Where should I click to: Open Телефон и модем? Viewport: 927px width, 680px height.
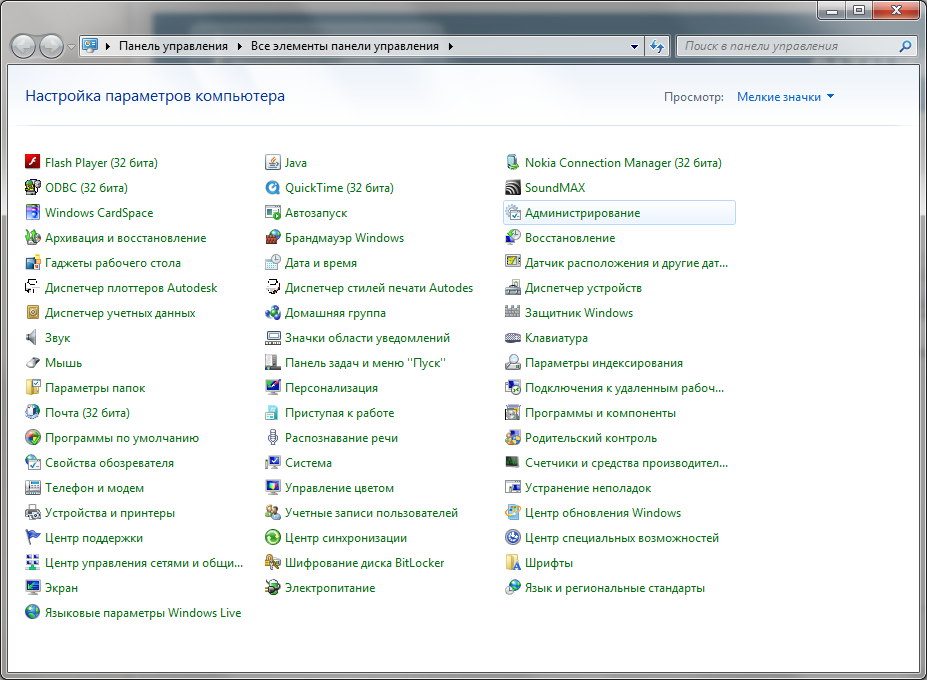[x=95, y=488]
